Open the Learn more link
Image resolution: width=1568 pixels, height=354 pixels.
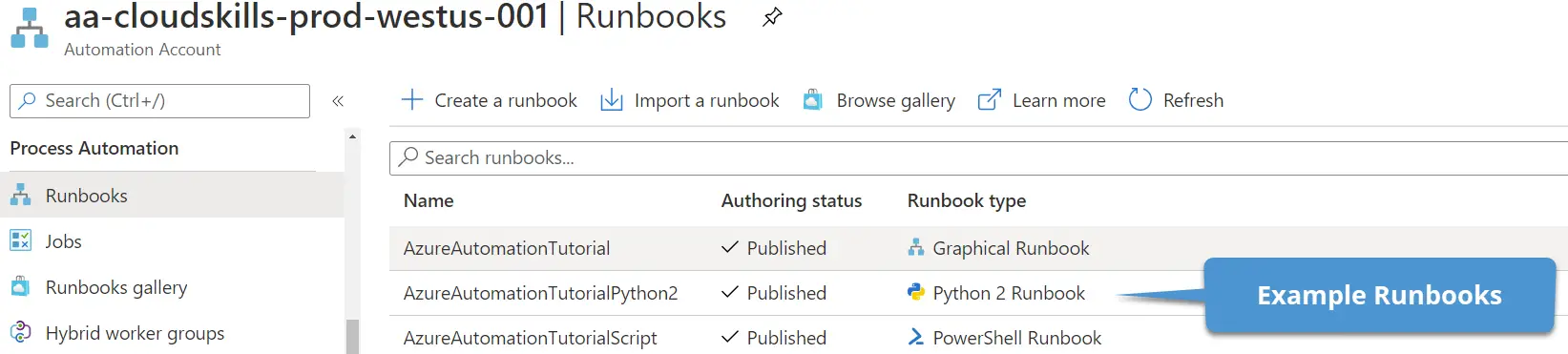[1041, 100]
